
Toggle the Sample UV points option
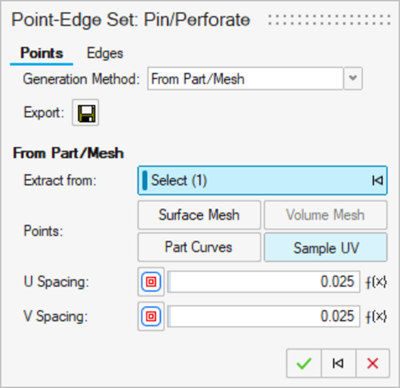pos(326,247)
